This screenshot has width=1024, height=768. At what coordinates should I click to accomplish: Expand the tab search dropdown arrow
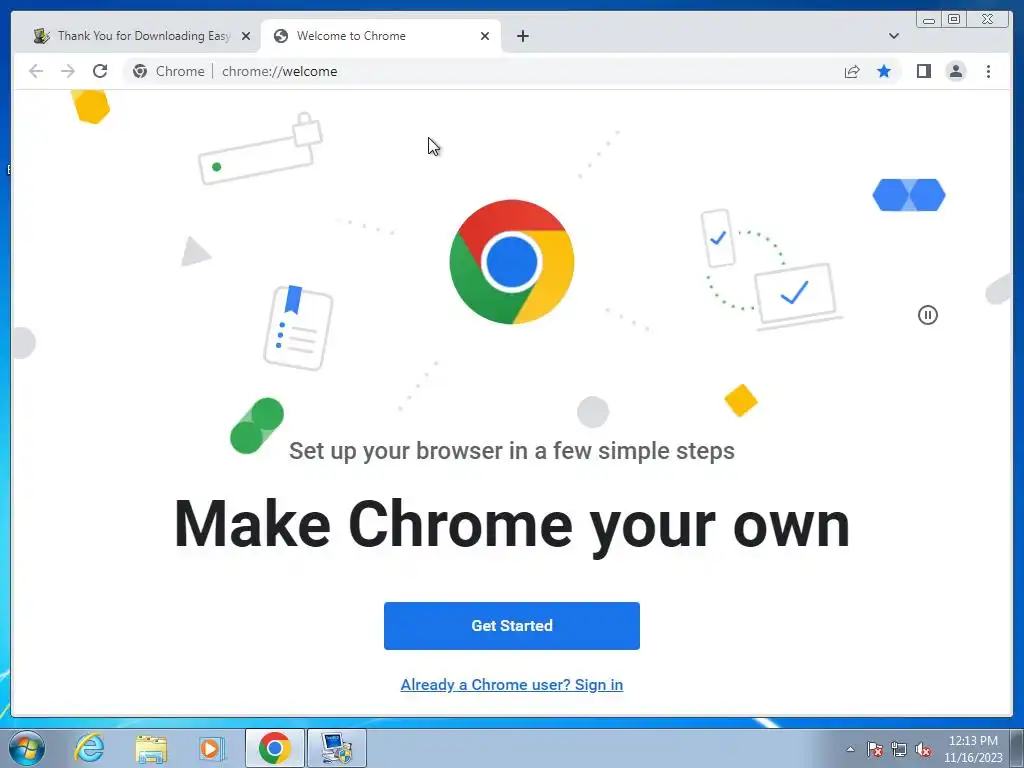click(x=893, y=36)
